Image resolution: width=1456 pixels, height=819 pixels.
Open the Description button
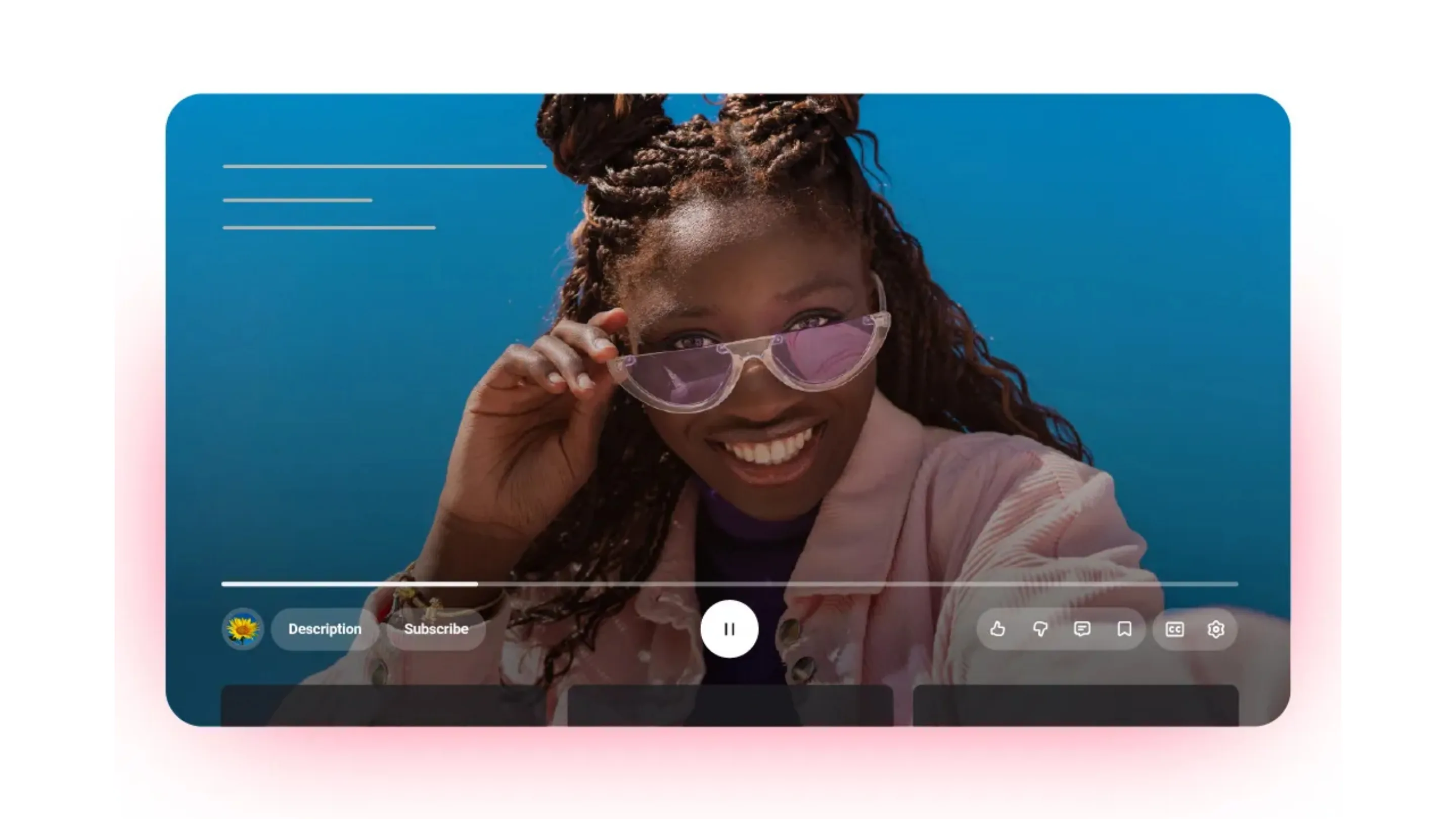pos(325,628)
